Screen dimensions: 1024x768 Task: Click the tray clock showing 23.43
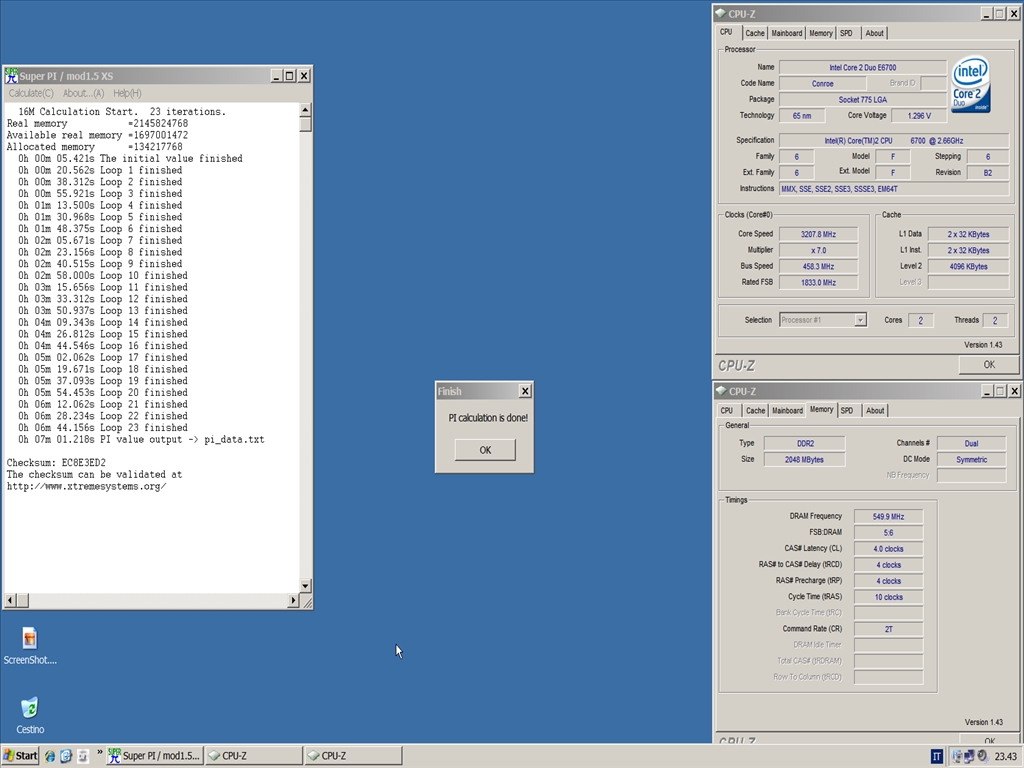point(1006,757)
